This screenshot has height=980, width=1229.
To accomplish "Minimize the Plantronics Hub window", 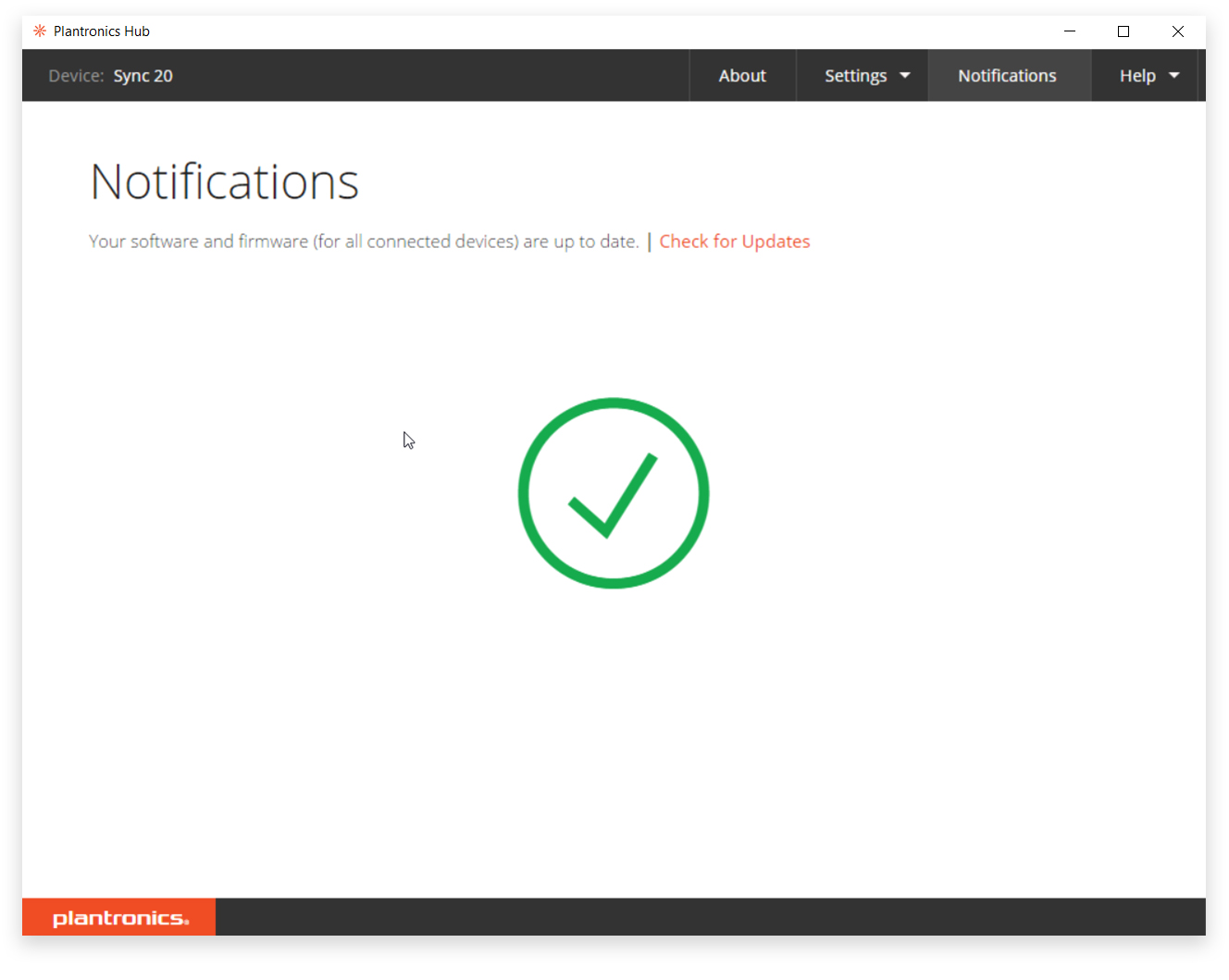I will pos(1070,31).
